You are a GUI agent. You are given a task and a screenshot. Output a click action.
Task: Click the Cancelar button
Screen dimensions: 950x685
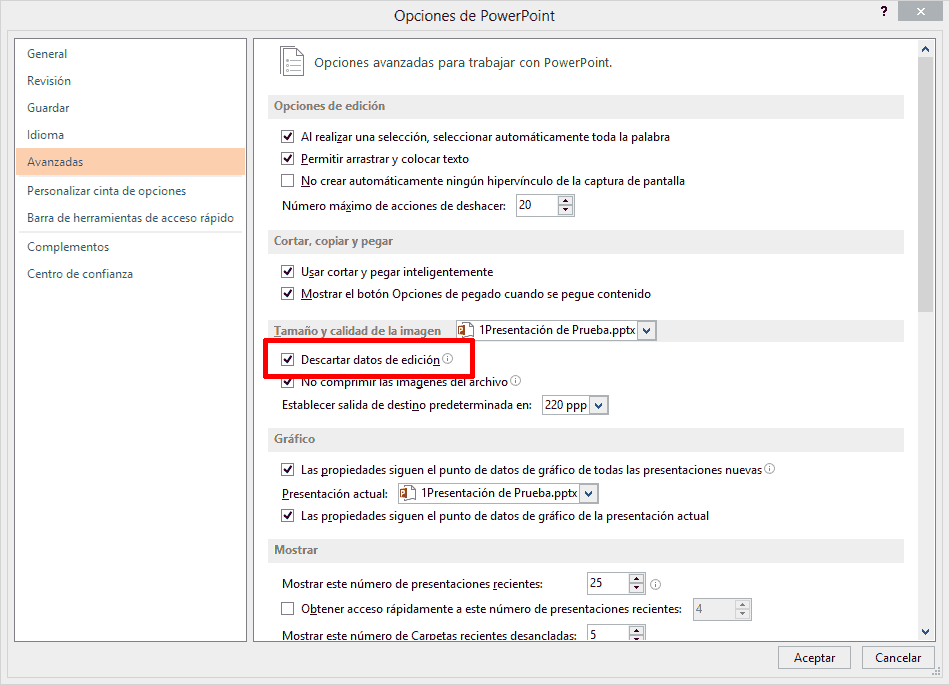point(897,658)
